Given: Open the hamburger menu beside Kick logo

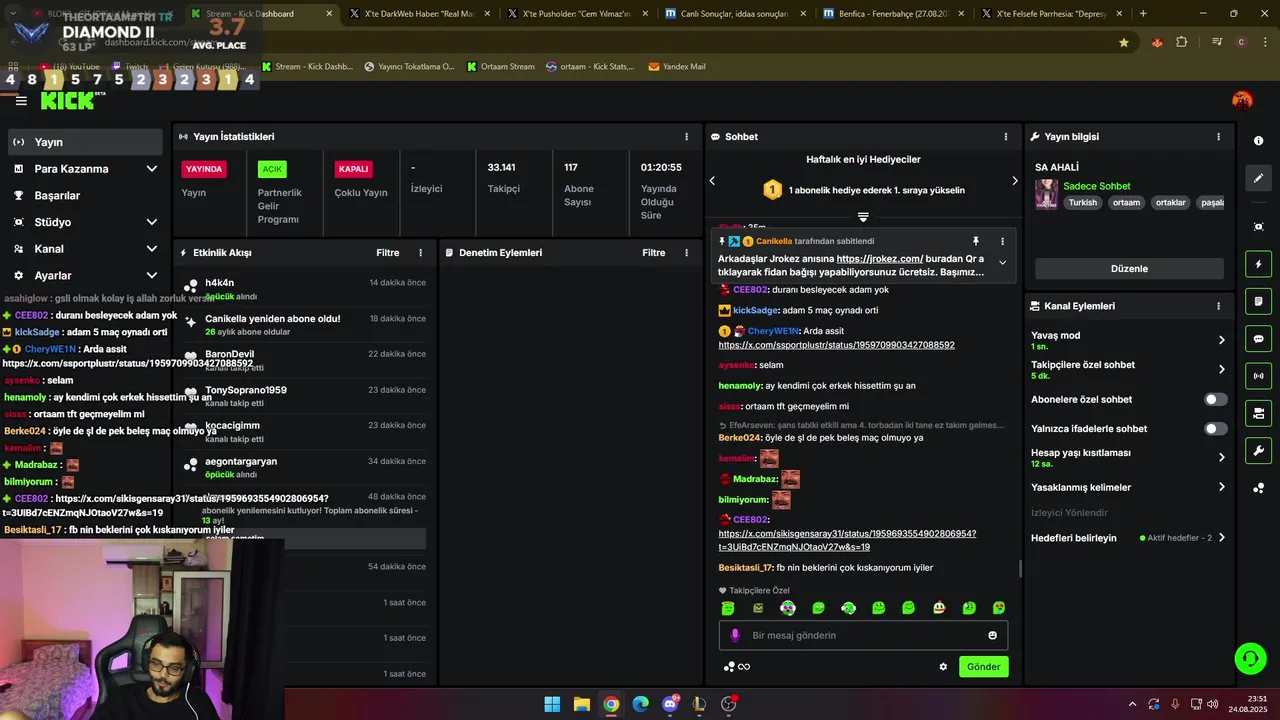Looking at the screenshot, I should click(21, 100).
